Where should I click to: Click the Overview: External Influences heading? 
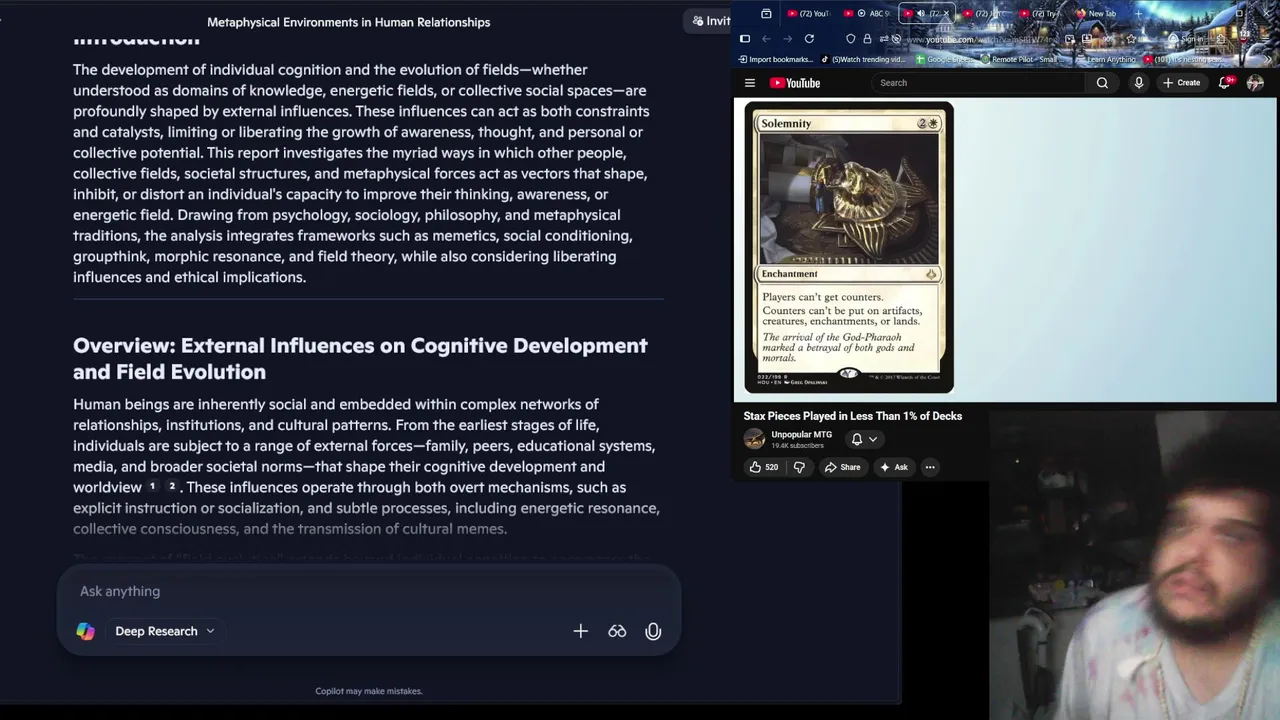click(360, 358)
